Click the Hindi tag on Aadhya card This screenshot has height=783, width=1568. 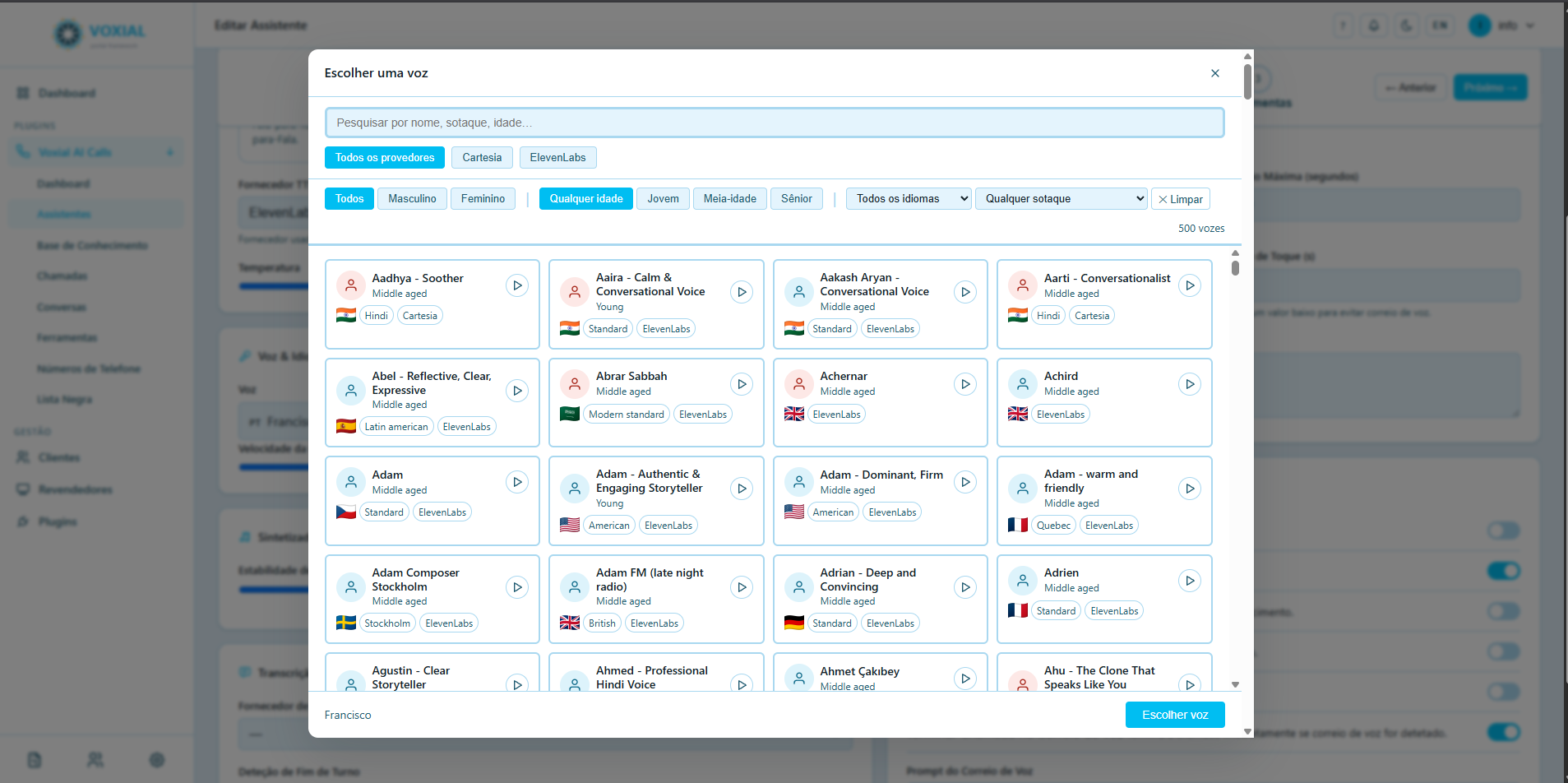click(x=377, y=316)
